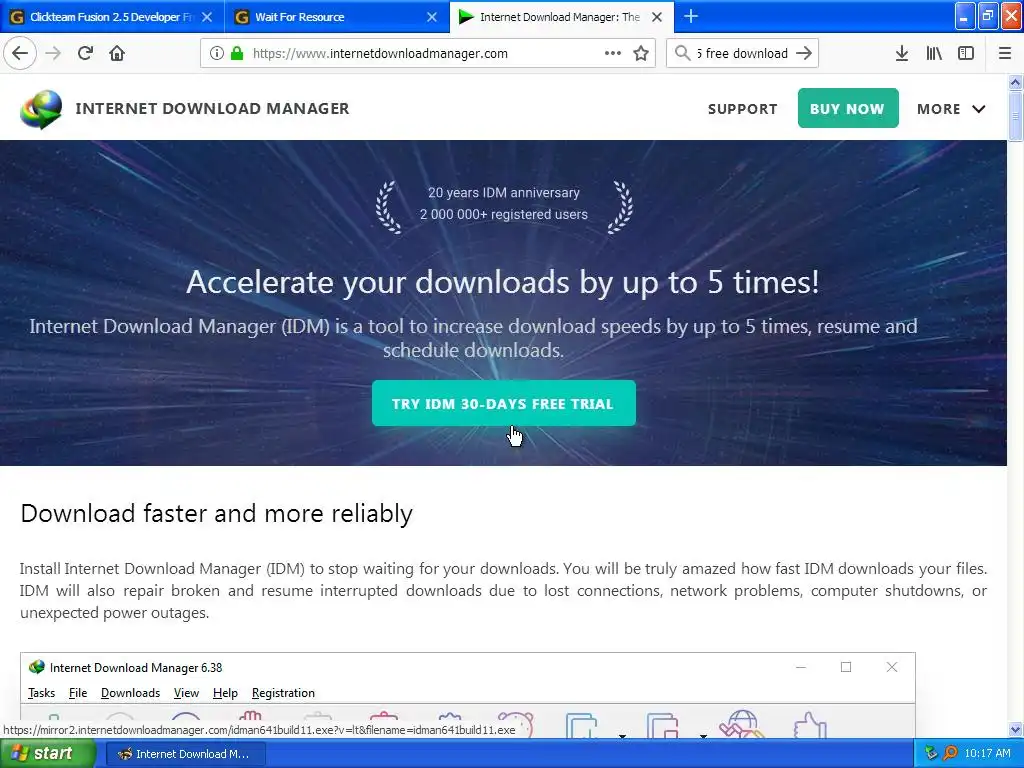This screenshot has height=768, width=1024.
Task: Click the thumbs-up icon in IDM toolbar
Action: [810, 725]
